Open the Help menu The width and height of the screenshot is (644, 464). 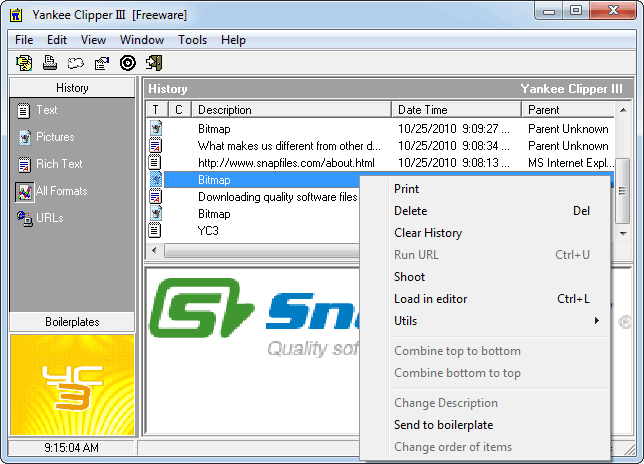[x=233, y=40]
